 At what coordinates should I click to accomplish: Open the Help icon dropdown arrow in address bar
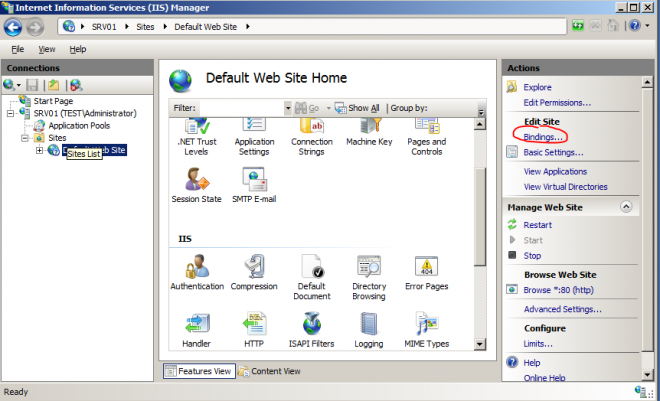[x=648, y=26]
